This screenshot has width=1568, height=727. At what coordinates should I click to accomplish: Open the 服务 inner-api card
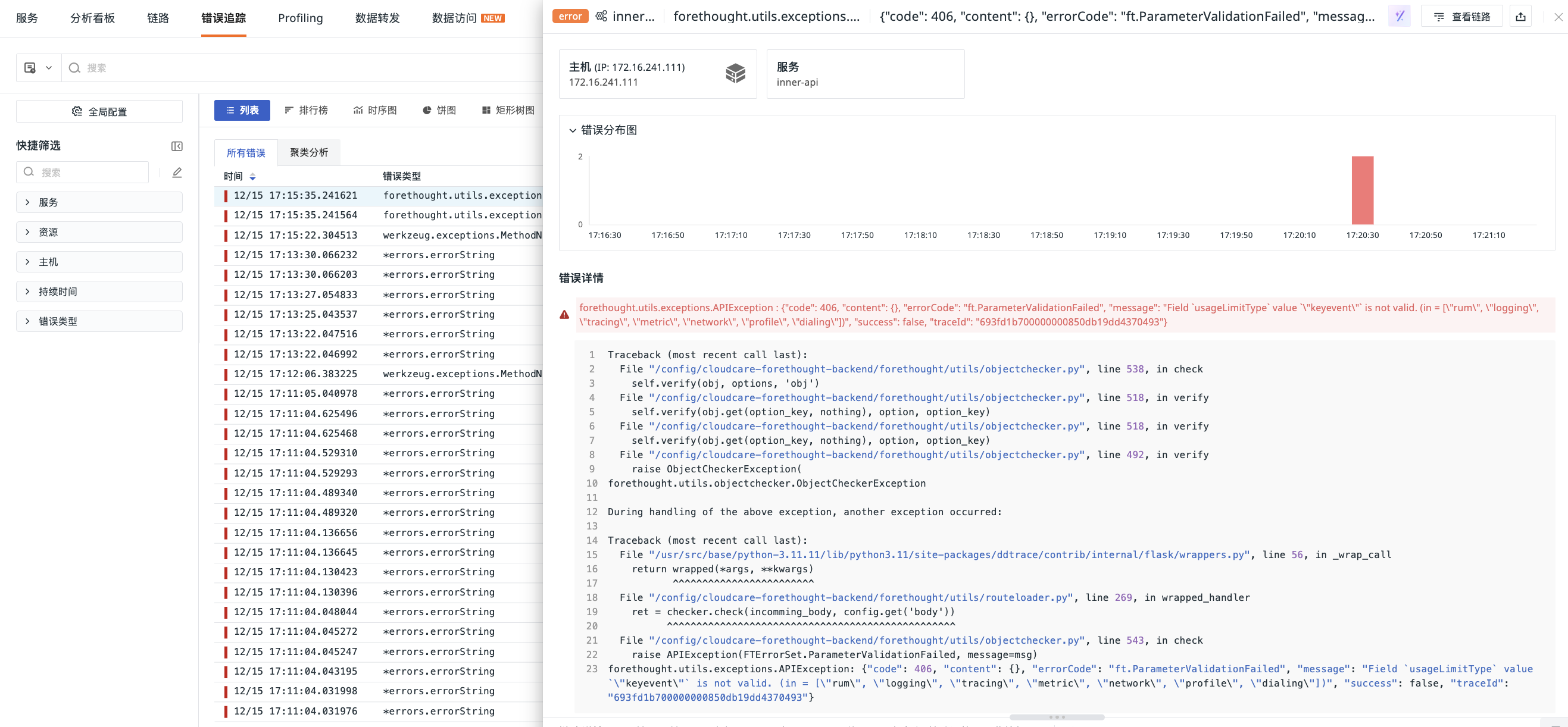click(x=866, y=74)
